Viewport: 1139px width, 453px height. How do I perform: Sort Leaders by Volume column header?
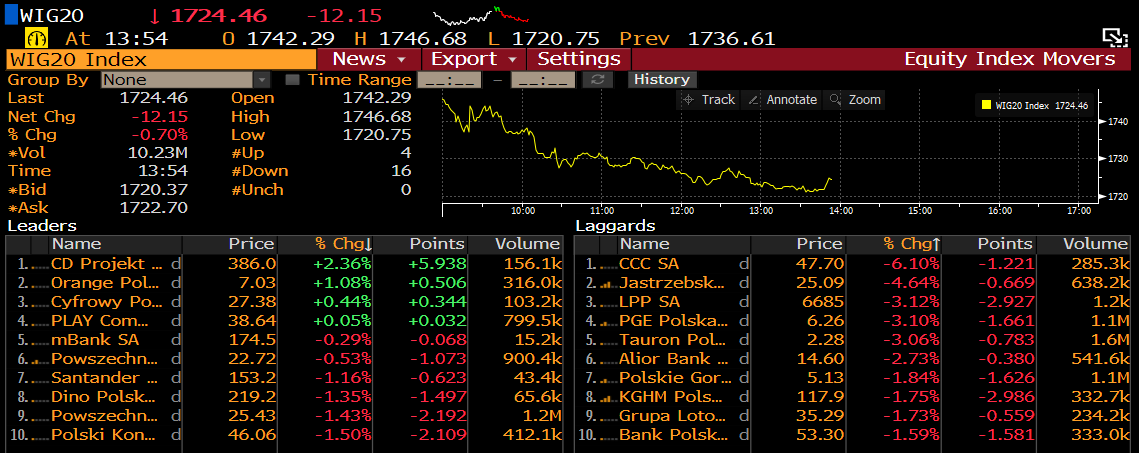[516, 244]
